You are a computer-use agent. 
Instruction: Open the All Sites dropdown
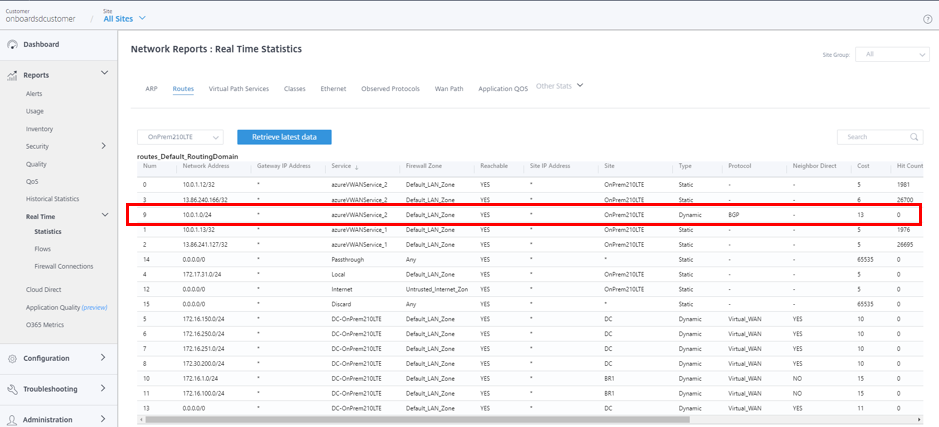125,18
